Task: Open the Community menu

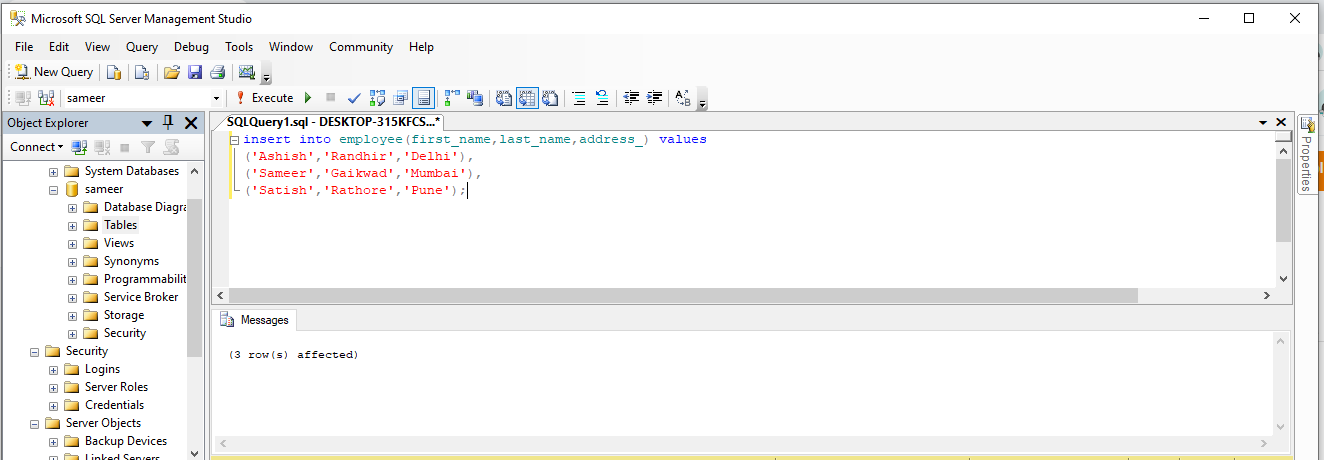Action: tap(361, 47)
